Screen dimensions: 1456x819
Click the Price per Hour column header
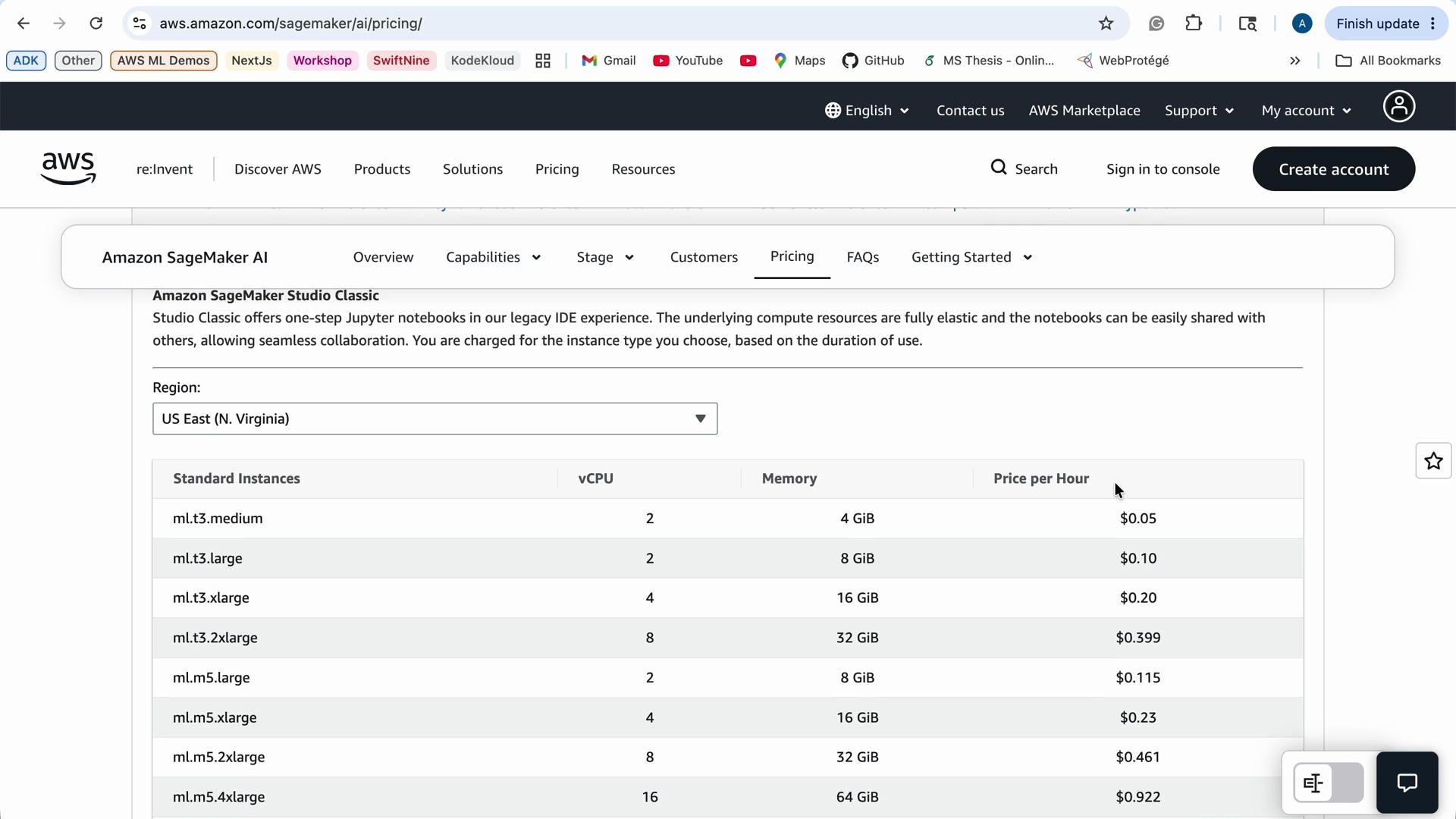(1041, 479)
